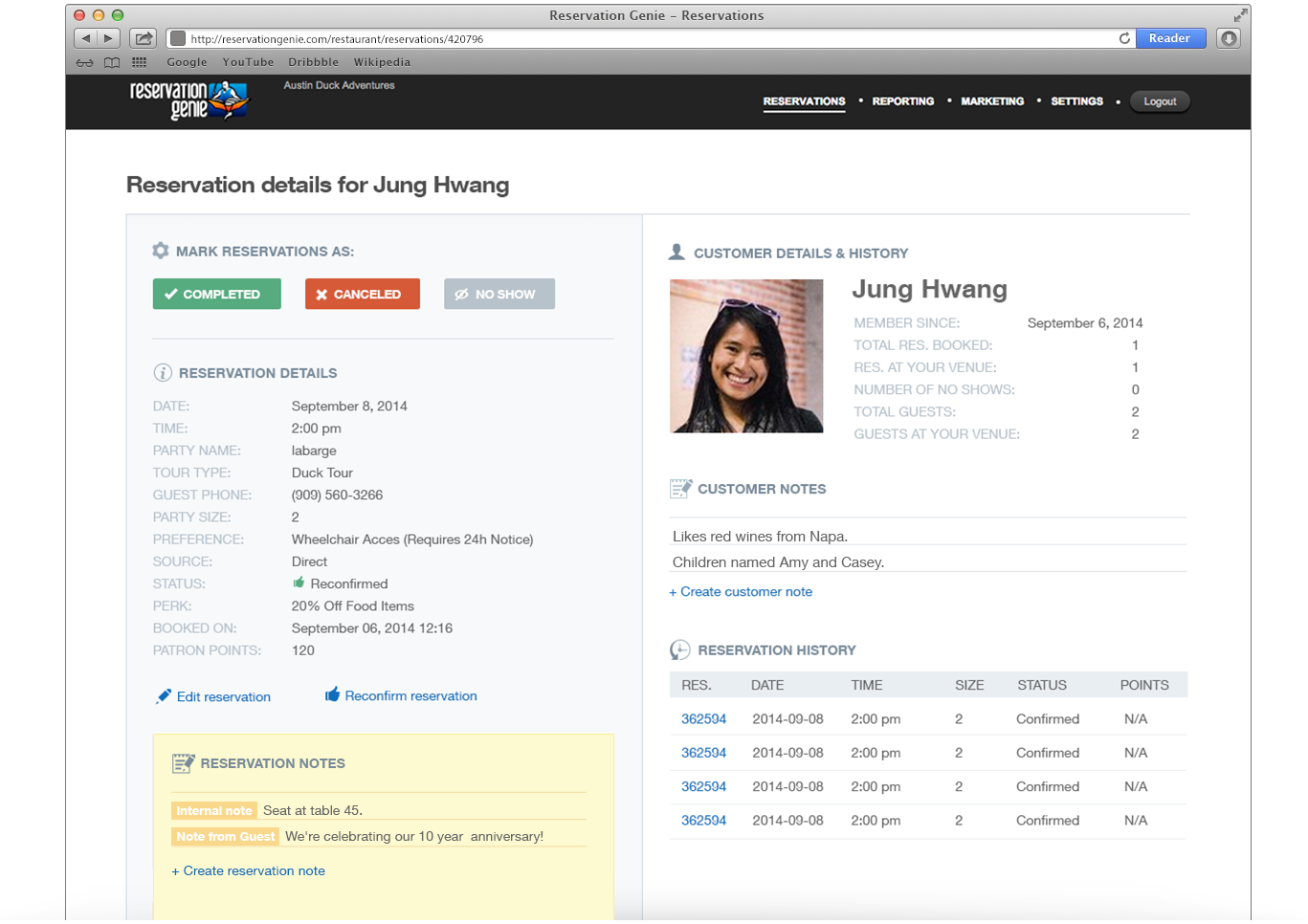
Task: Open the Marketing nav tab
Action: point(992,101)
